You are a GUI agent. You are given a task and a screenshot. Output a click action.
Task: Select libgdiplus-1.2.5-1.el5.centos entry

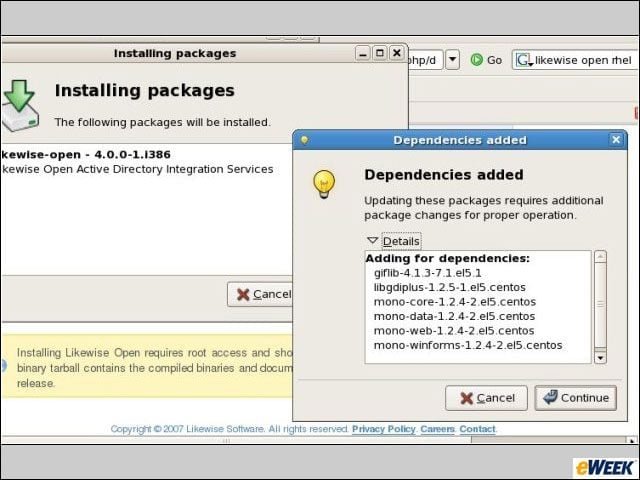click(449, 287)
